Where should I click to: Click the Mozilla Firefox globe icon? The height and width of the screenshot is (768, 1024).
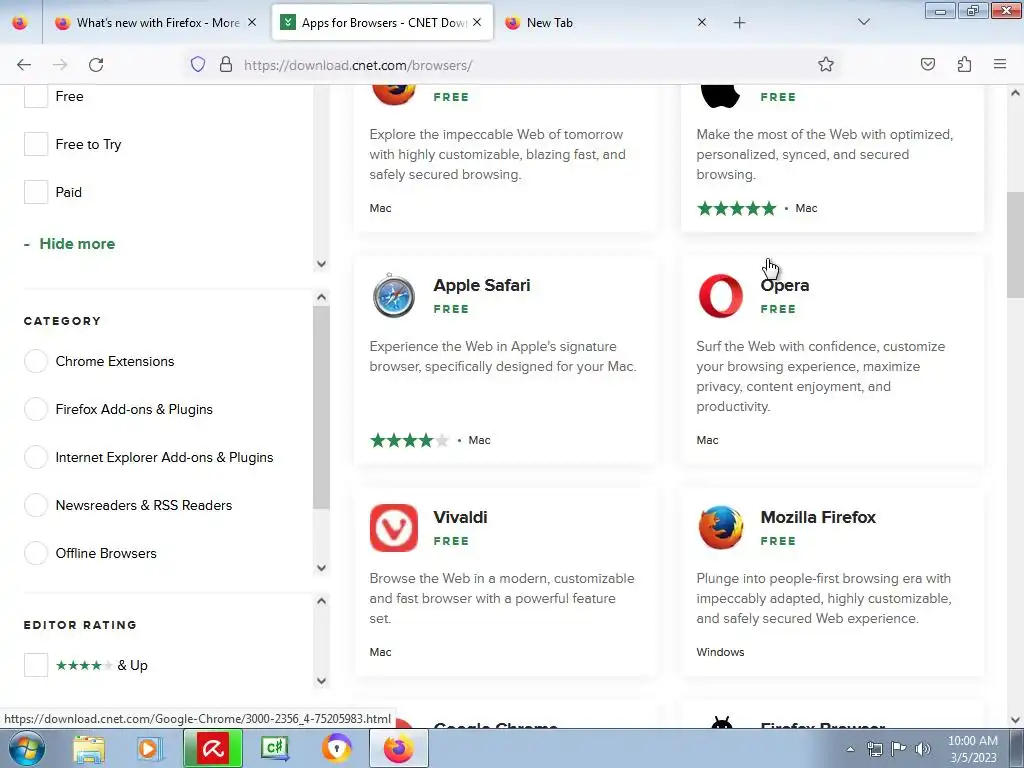click(x=720, y=528)
